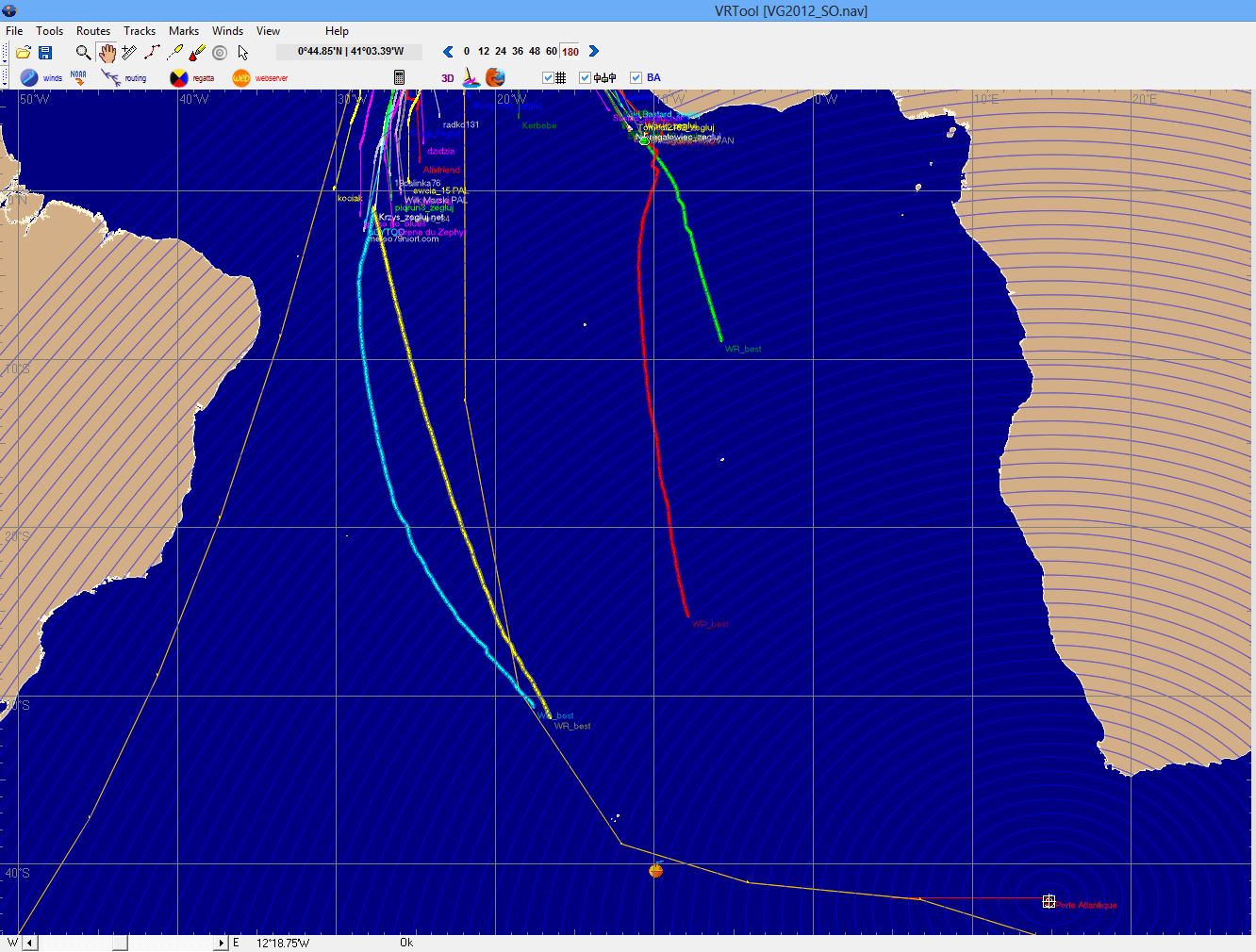Toggle the checkbox next to boats icon
Screen dimensions: 1256x952
tap(586, 78)
